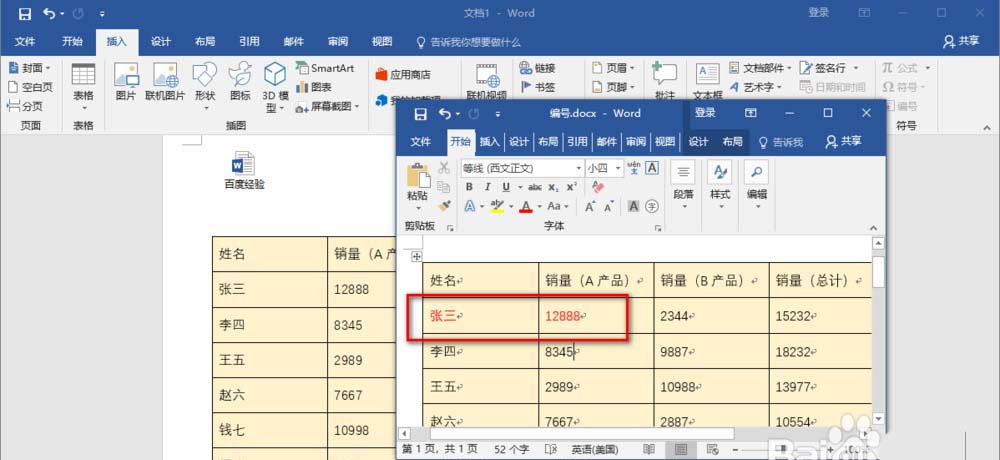Switch to the 引用 tab in the main window

click(x=249, y=41)
